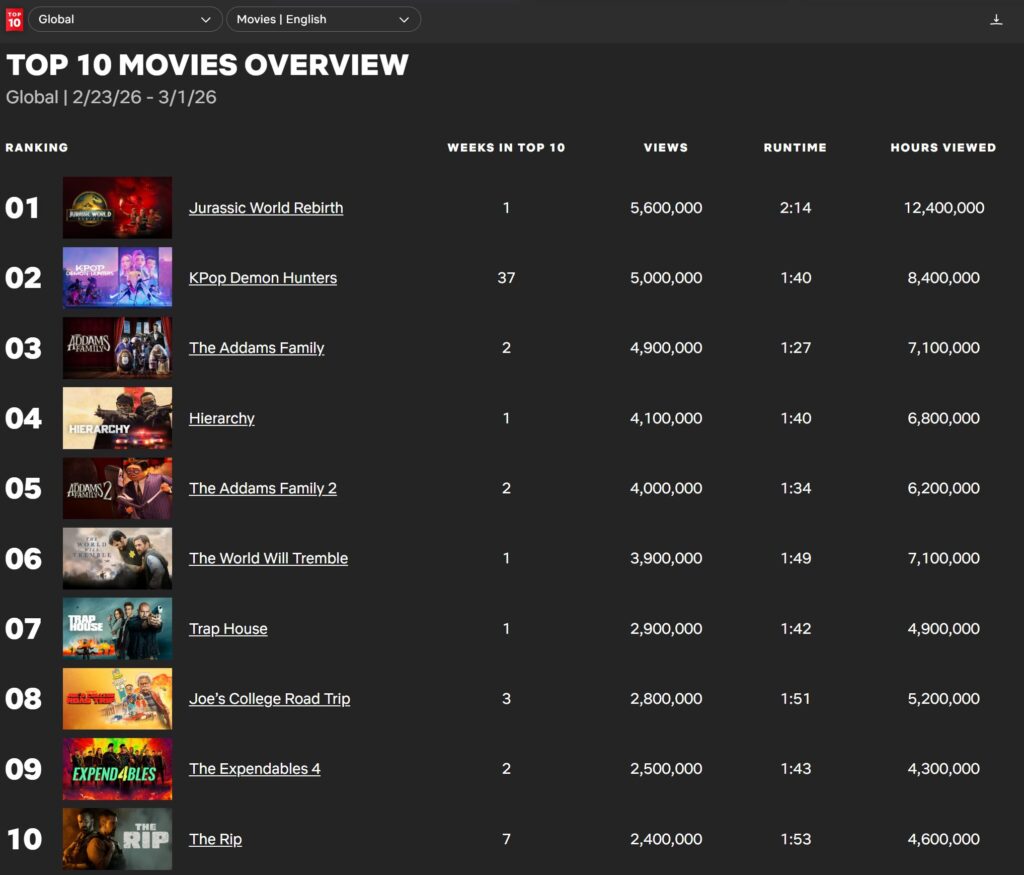This screenshot has width=1024, height=875.
Task: Click the Netflix Top 10 logo icon
Action: pos(14,19)
